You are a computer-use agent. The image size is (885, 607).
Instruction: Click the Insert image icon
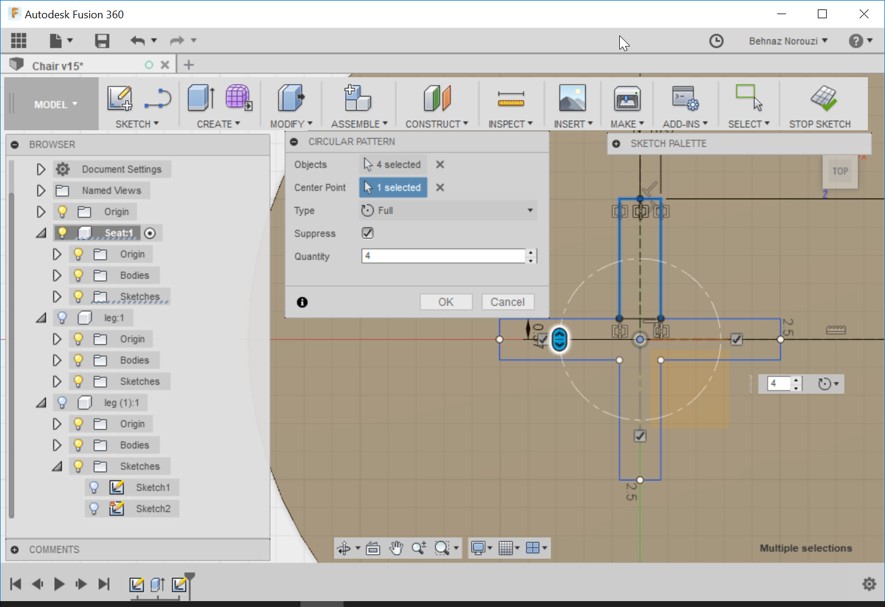point(572,97)
